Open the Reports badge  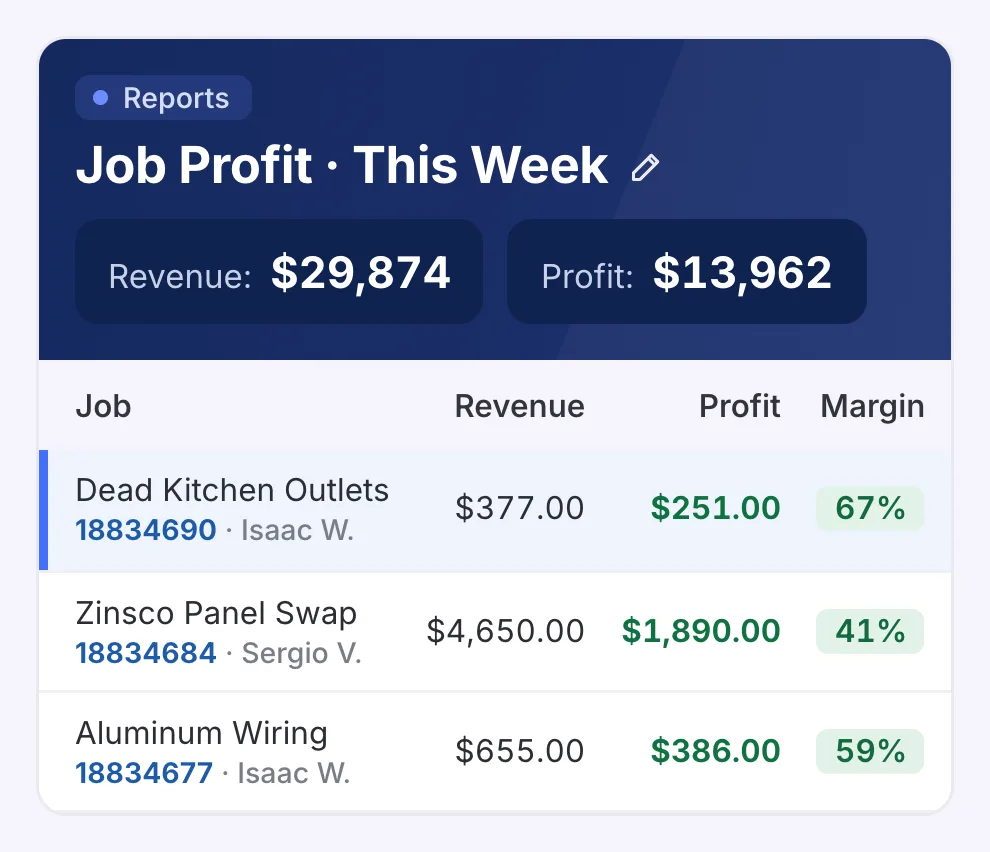pyautogui.click(x=164, y=98)
